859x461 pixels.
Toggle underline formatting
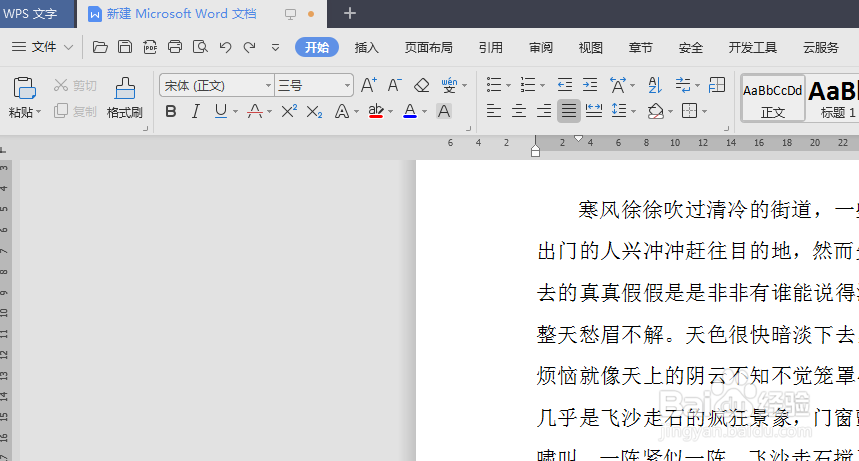[220, 111]
